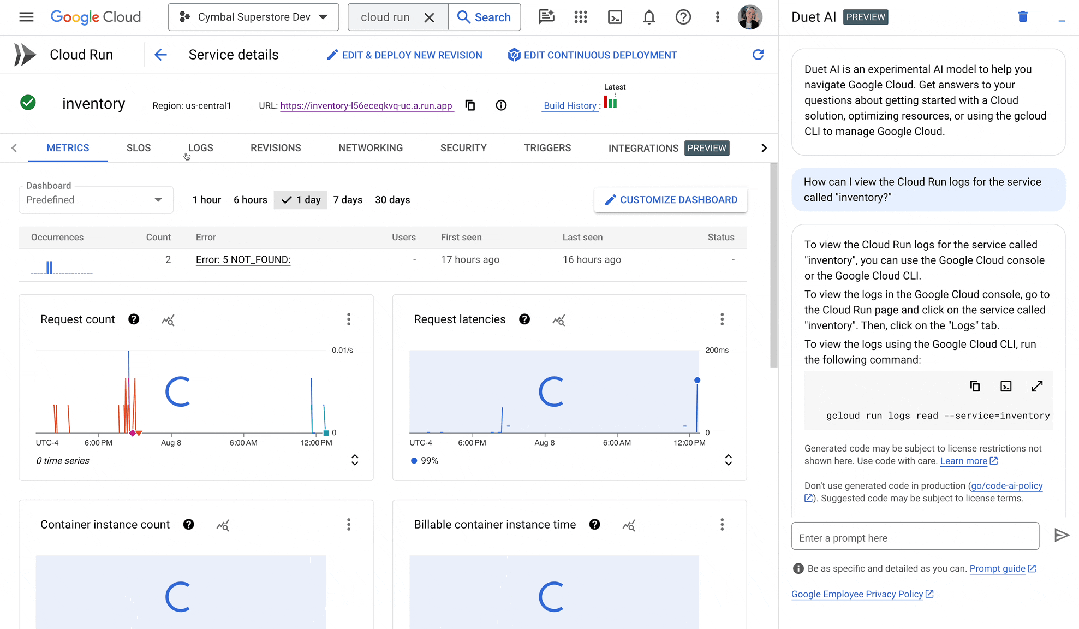Open the Dashboard Predefined dropdown
The width and height of the screenshot is (1079, 629).
(x=96, y=200)
